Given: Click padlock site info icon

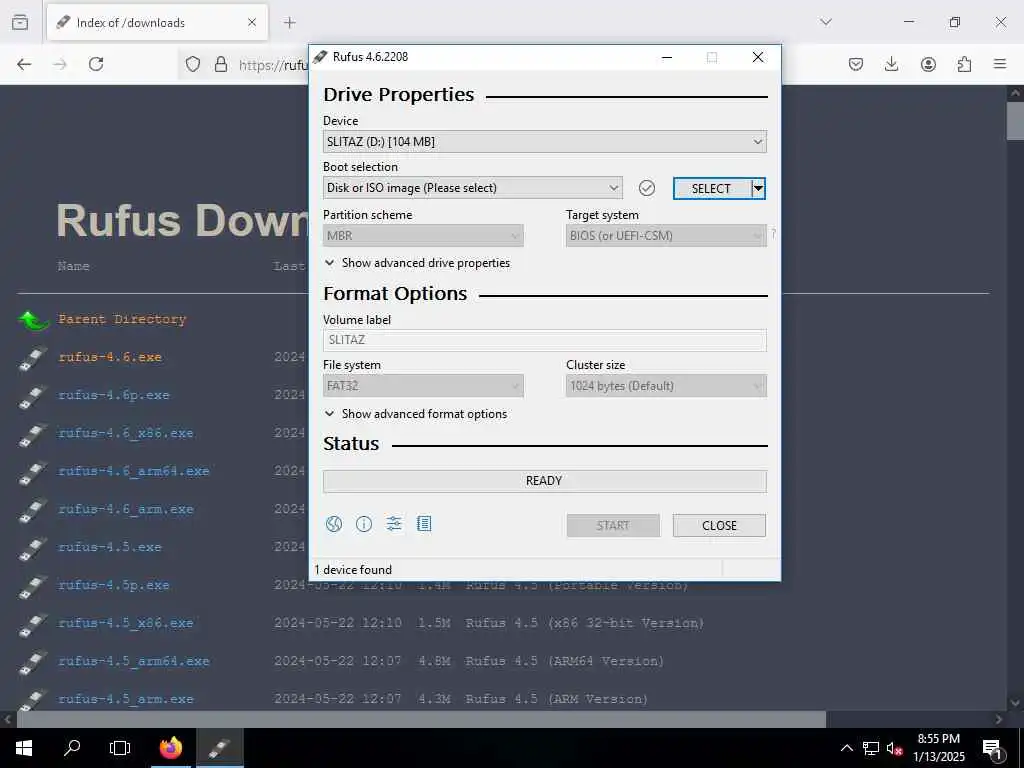Looking at the screenshot, I should point(221,64).
